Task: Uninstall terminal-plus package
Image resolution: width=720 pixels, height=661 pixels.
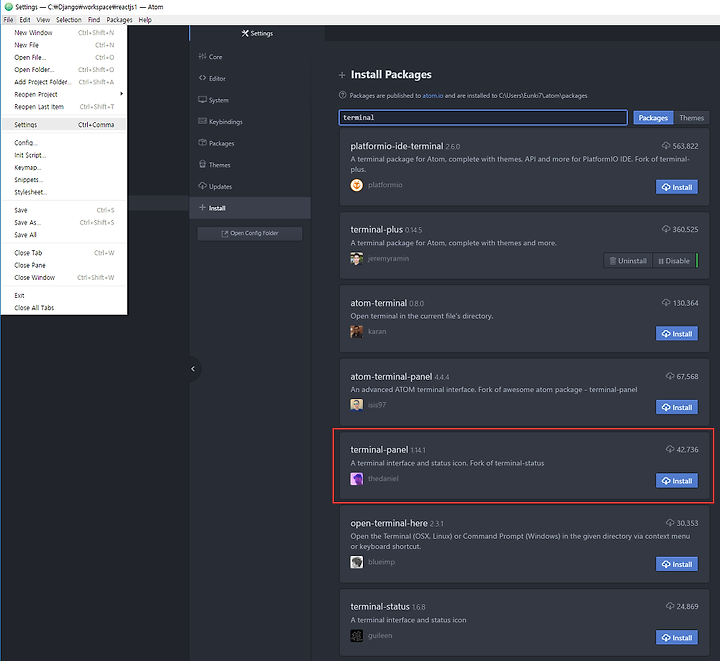Action: (x=628, y=261)
